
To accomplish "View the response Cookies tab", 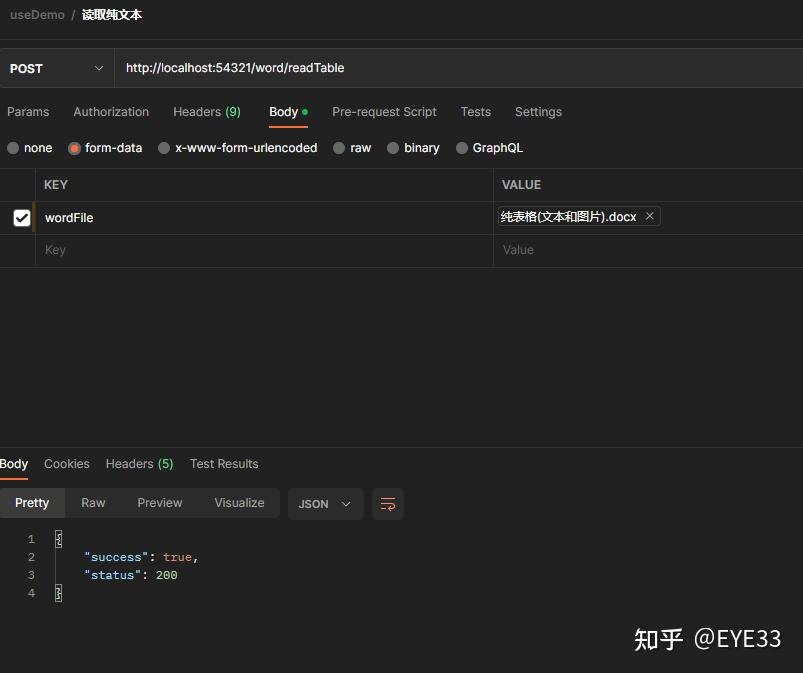I will click(x=66, y=463).
